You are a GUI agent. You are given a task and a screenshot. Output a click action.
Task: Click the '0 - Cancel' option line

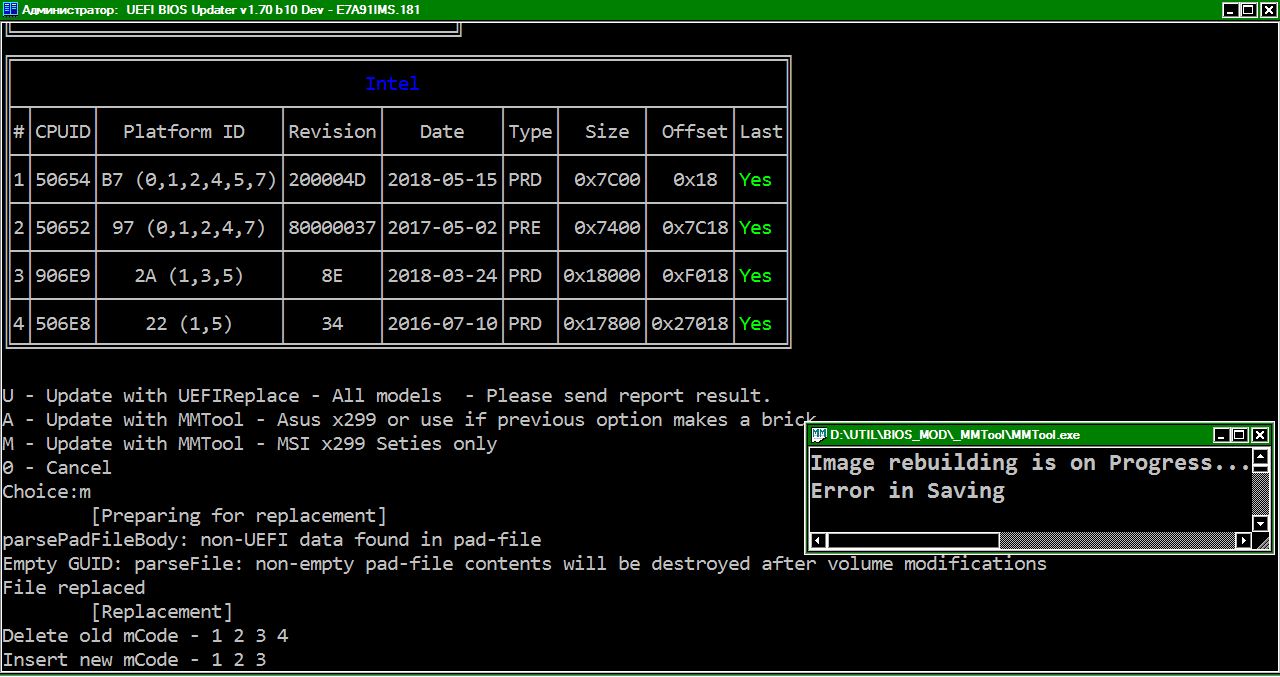[57, 468]
